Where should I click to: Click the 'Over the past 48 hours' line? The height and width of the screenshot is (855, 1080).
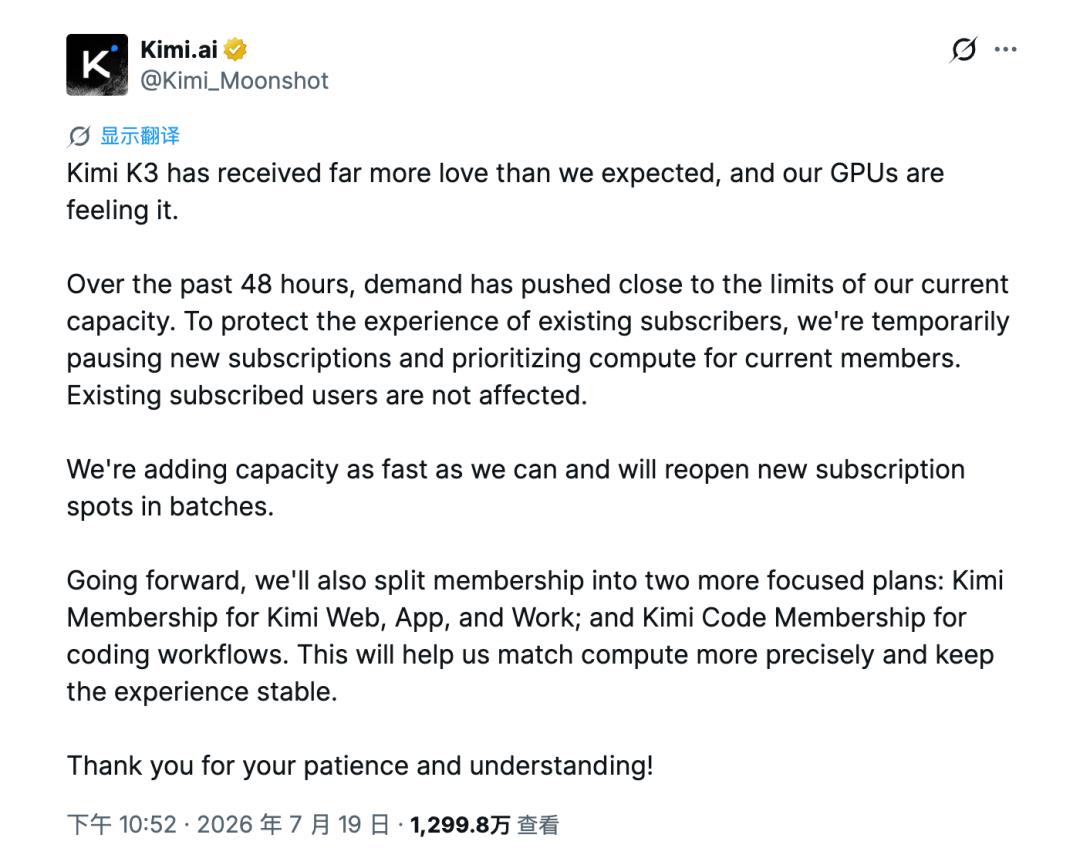tap(537, 284)
